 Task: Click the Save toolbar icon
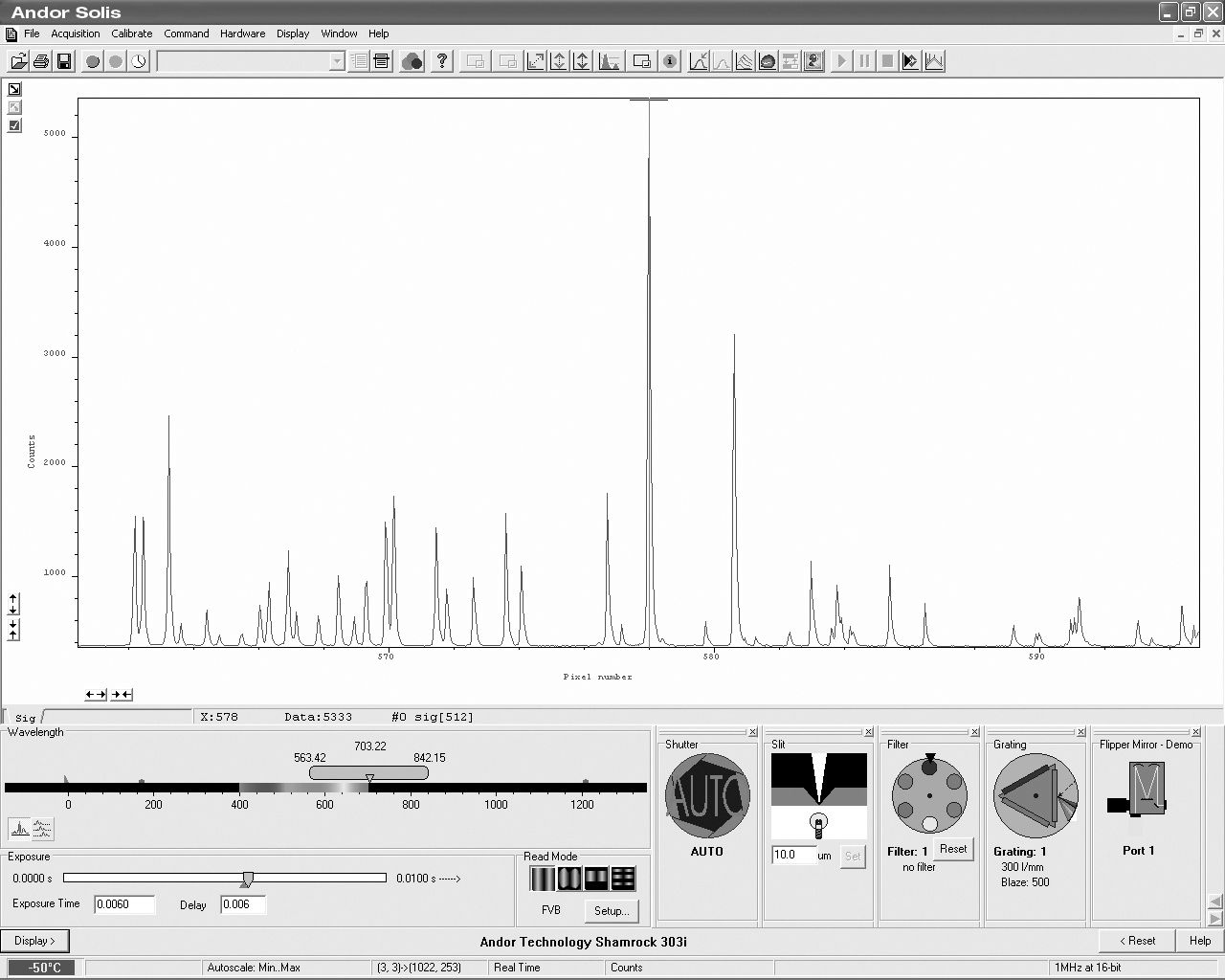click(x=63, y=61)
